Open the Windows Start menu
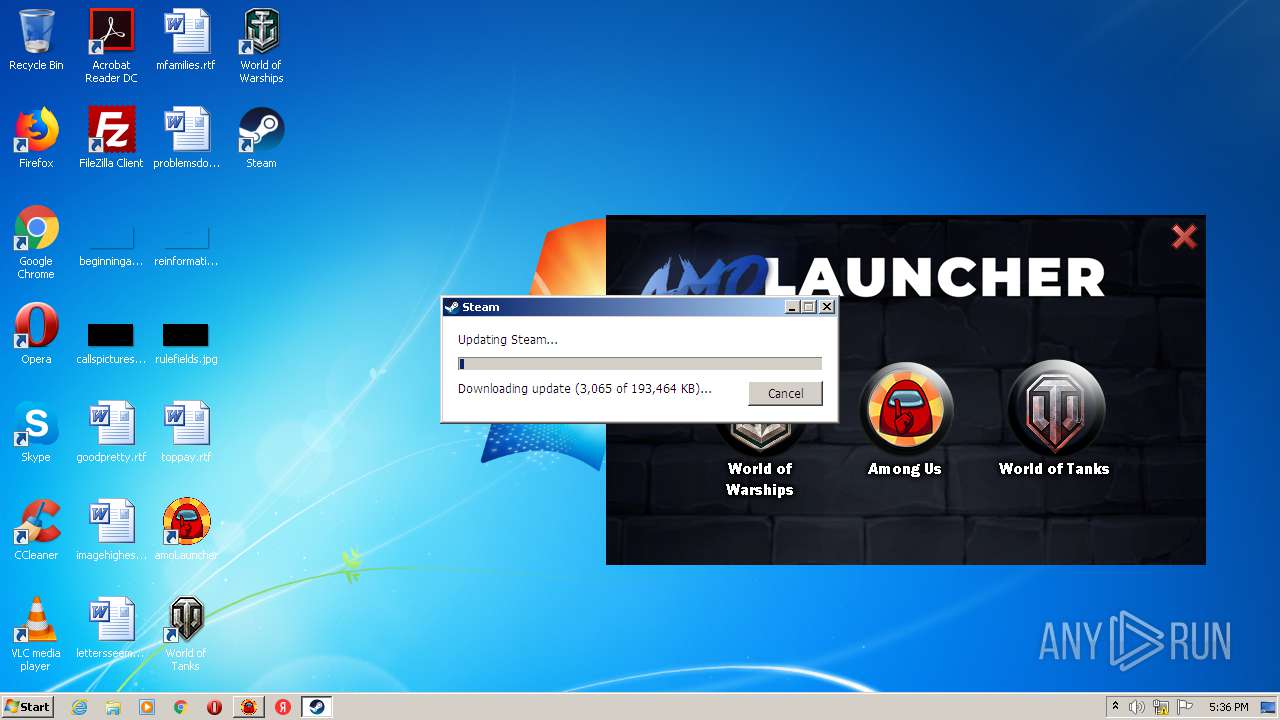1280x720 pixels. pyautogui.click(x=27, y=706)
